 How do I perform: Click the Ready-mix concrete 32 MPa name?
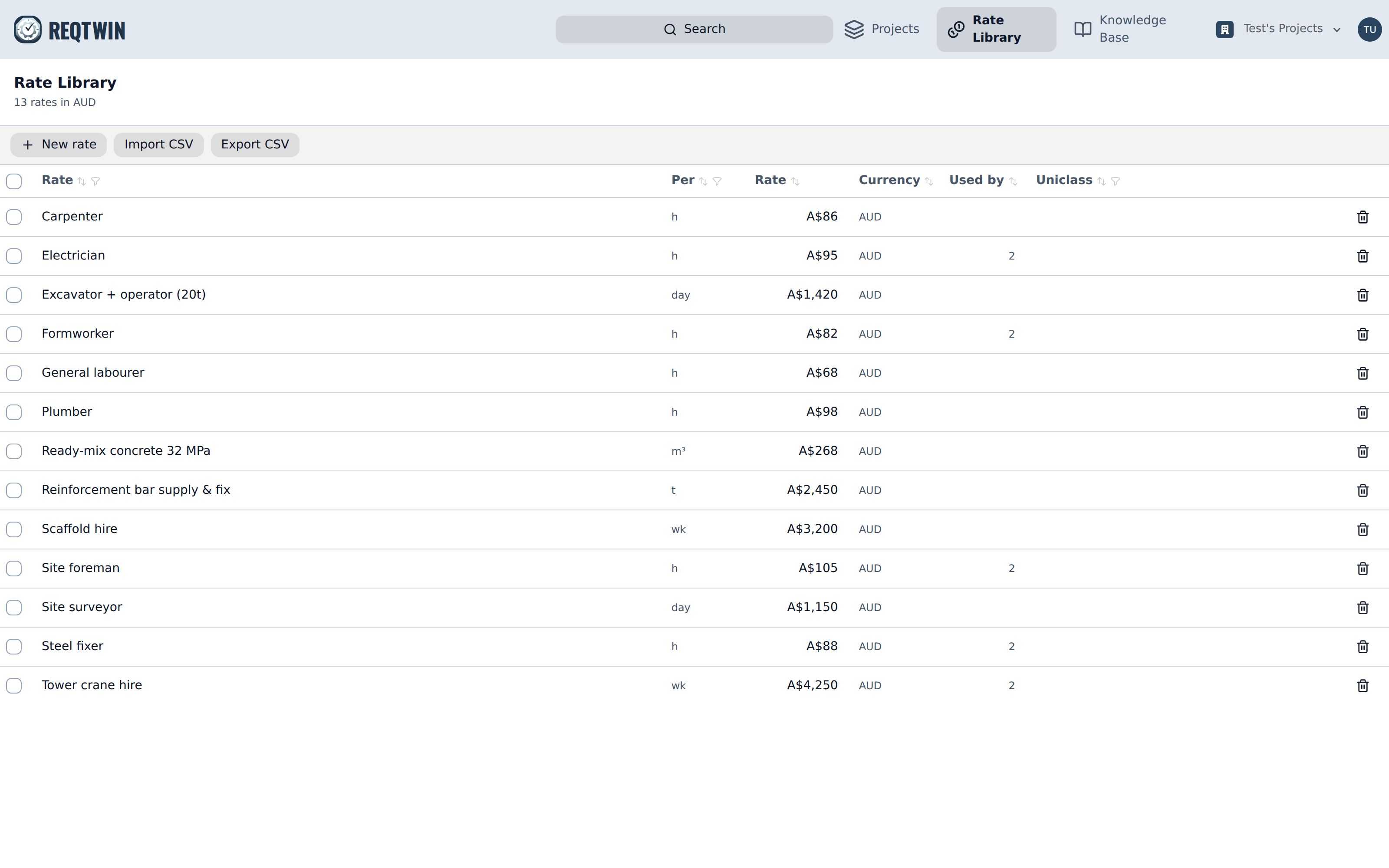[x=126, y=450]
